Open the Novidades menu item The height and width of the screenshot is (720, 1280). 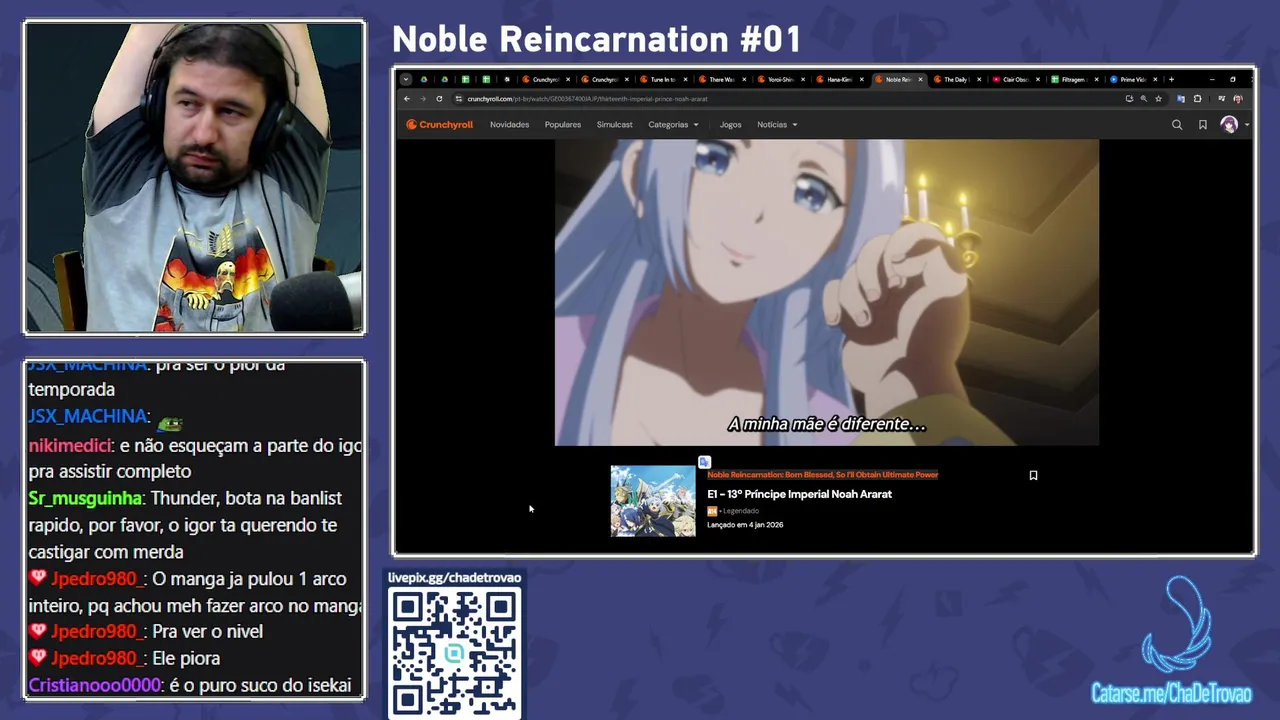(509, 125)
